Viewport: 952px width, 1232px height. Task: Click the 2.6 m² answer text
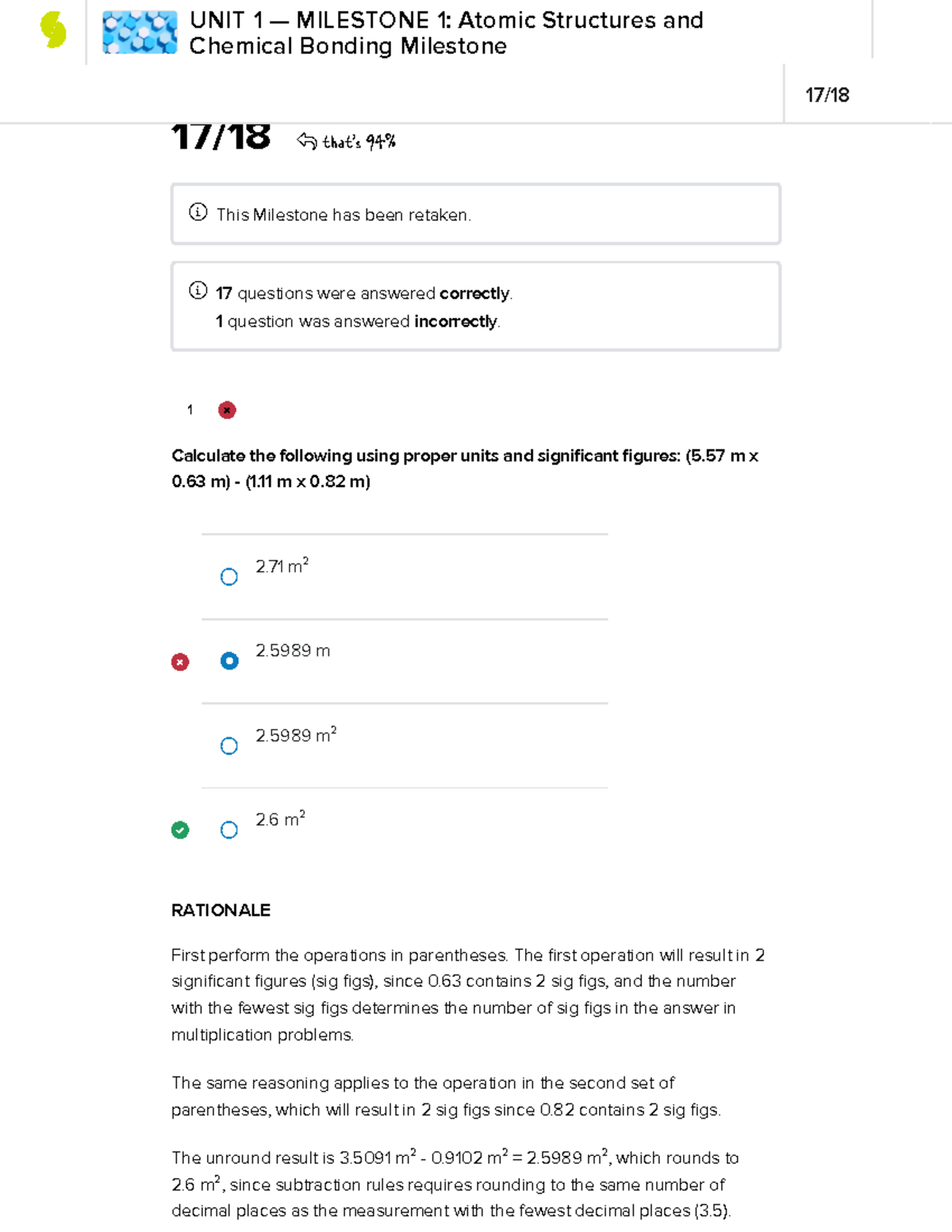pos(280,819)
